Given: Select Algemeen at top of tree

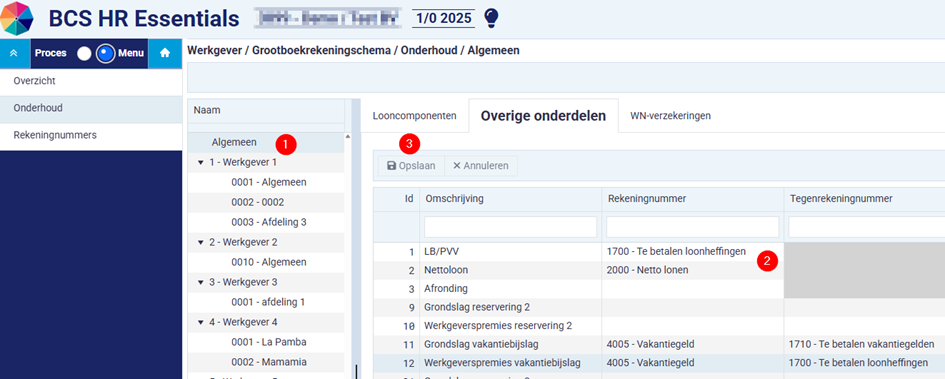Looking at the screenshot, I should click(234, 143).
